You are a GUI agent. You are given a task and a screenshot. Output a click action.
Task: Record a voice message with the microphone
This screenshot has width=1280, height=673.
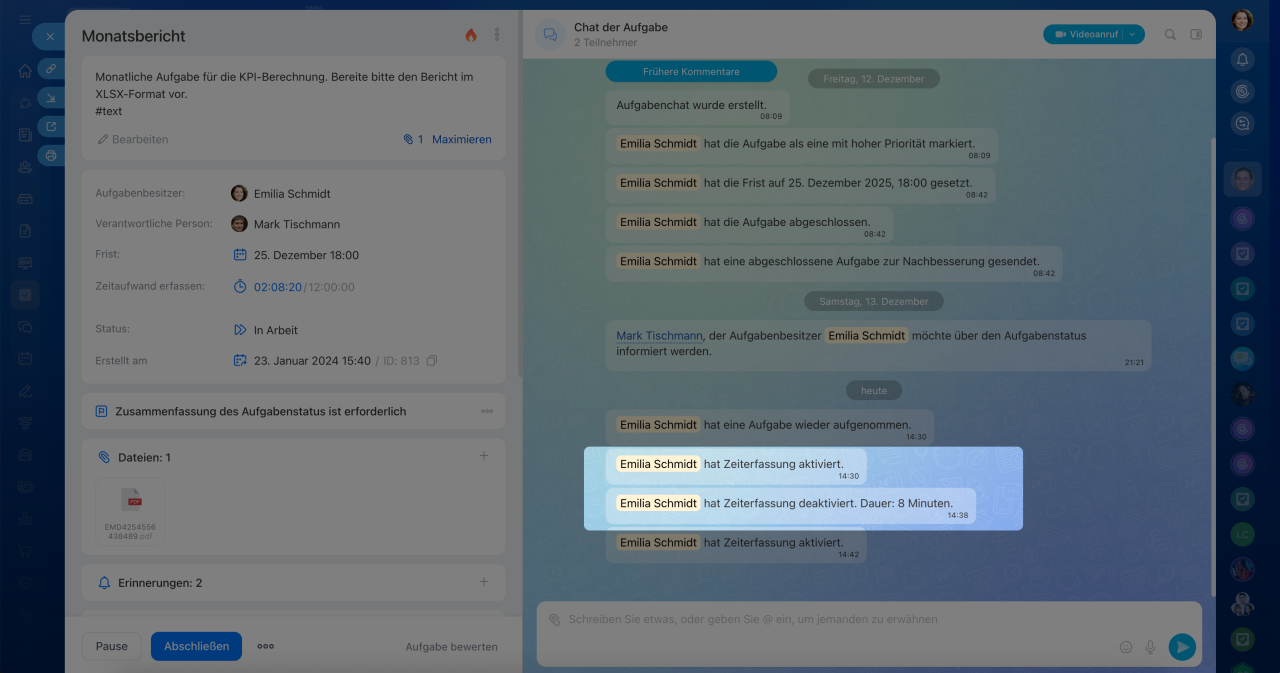(1150, 647)
